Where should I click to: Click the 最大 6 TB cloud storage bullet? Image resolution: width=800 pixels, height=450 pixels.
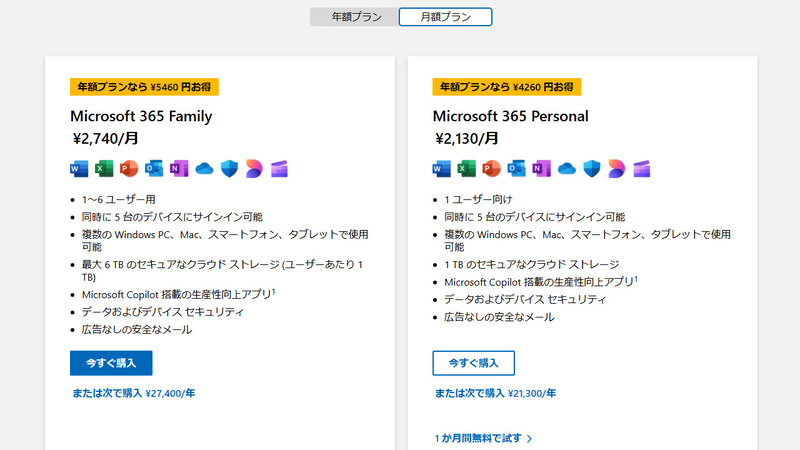pos(222,270)
